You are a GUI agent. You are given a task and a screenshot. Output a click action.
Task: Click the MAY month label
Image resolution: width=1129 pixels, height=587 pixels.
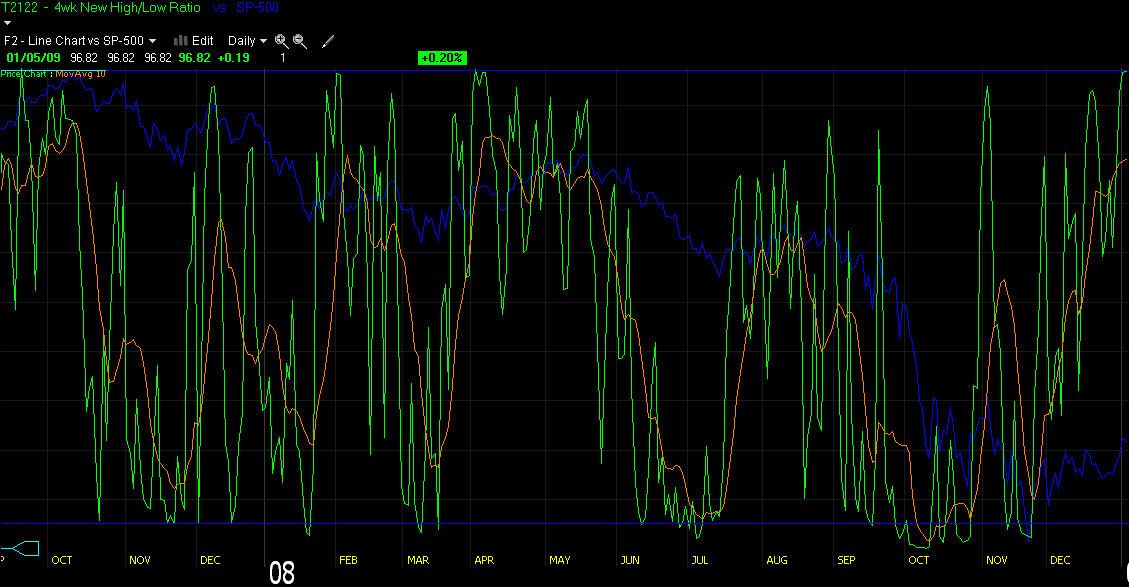pyautogui.click(x=560, y=560)
